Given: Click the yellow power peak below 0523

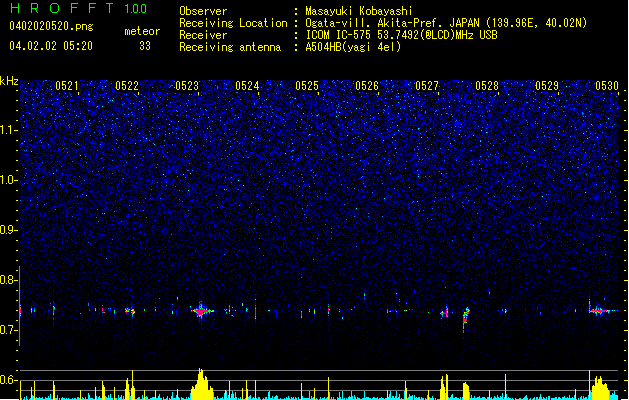Looking at the screenshot, I should point(202,384).
